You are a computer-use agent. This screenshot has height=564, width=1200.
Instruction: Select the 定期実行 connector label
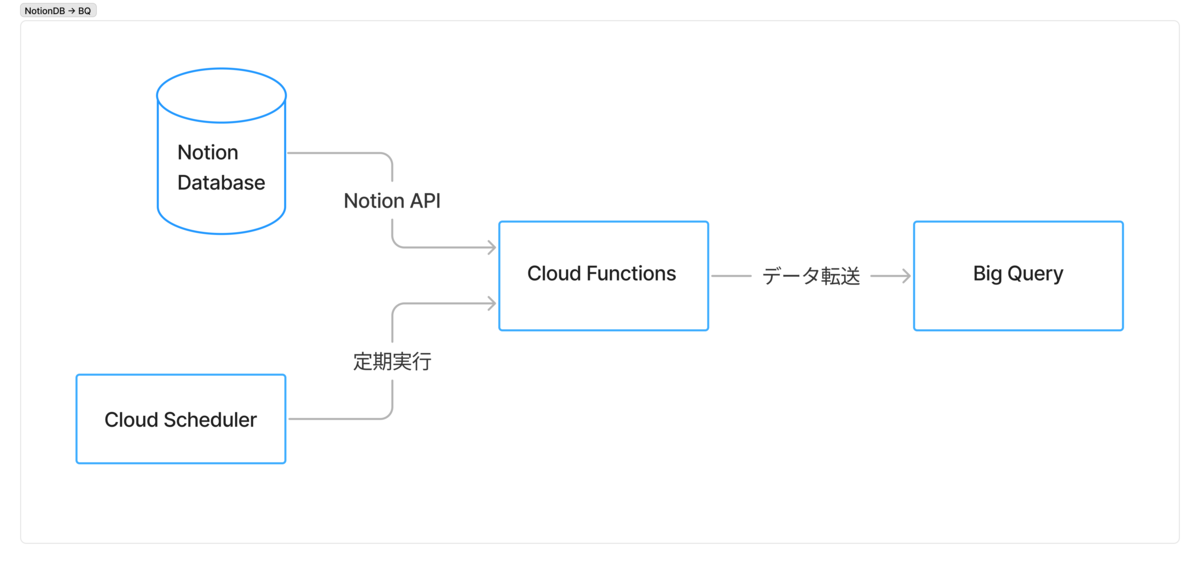point(392,362)
